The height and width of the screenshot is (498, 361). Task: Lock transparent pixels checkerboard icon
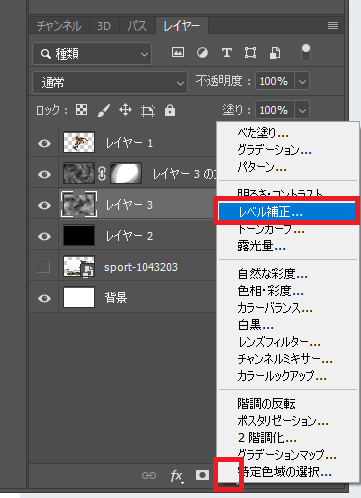[82, 110]
